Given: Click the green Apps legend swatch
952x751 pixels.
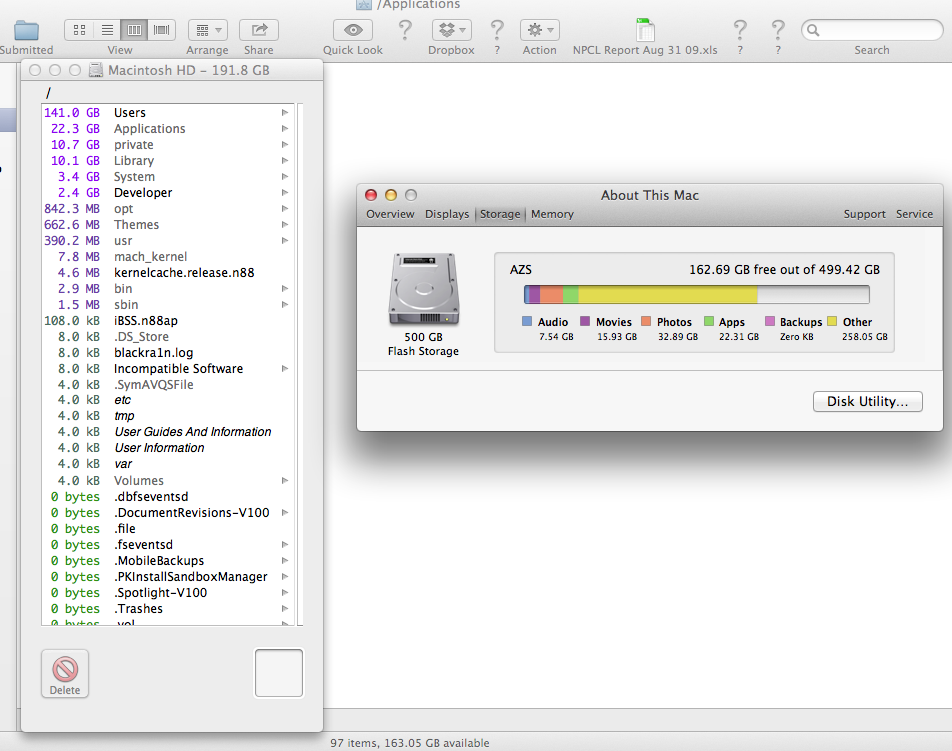Looking at the screenshot, I should point(709,321).
